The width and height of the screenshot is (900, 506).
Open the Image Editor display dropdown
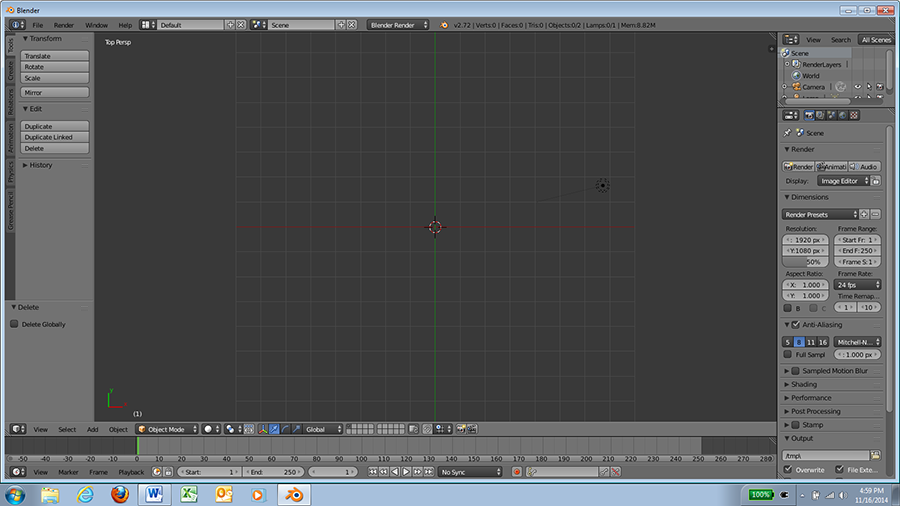pyautogui.click(x=843, y=181)
